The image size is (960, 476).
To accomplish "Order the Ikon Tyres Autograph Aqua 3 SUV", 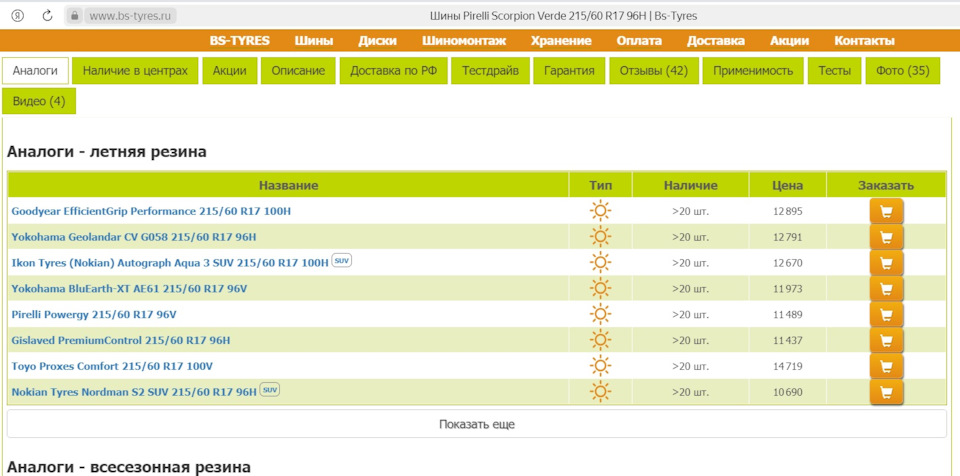I will 886,263.
